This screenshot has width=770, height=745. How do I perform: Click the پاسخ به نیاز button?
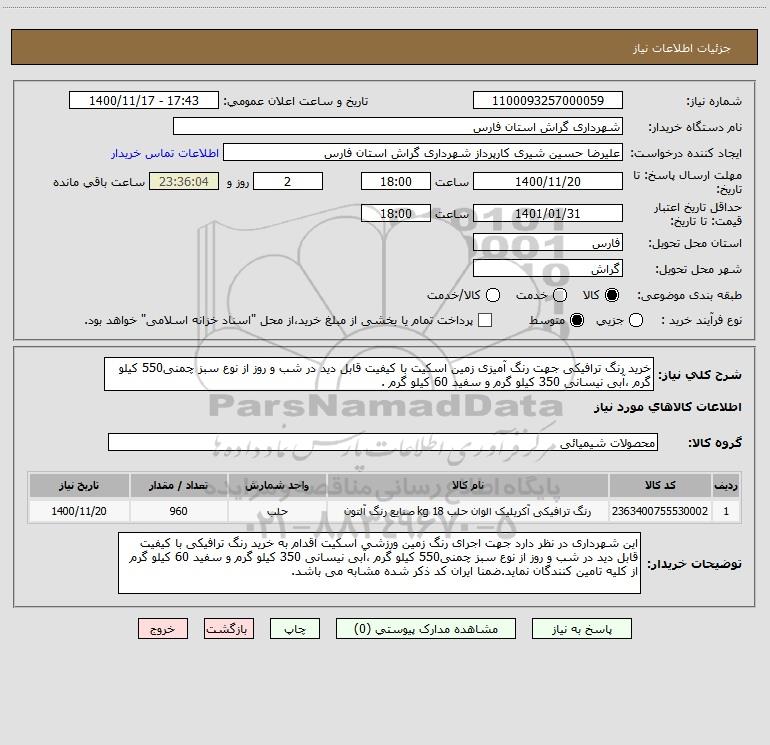(x=582, y=629)
